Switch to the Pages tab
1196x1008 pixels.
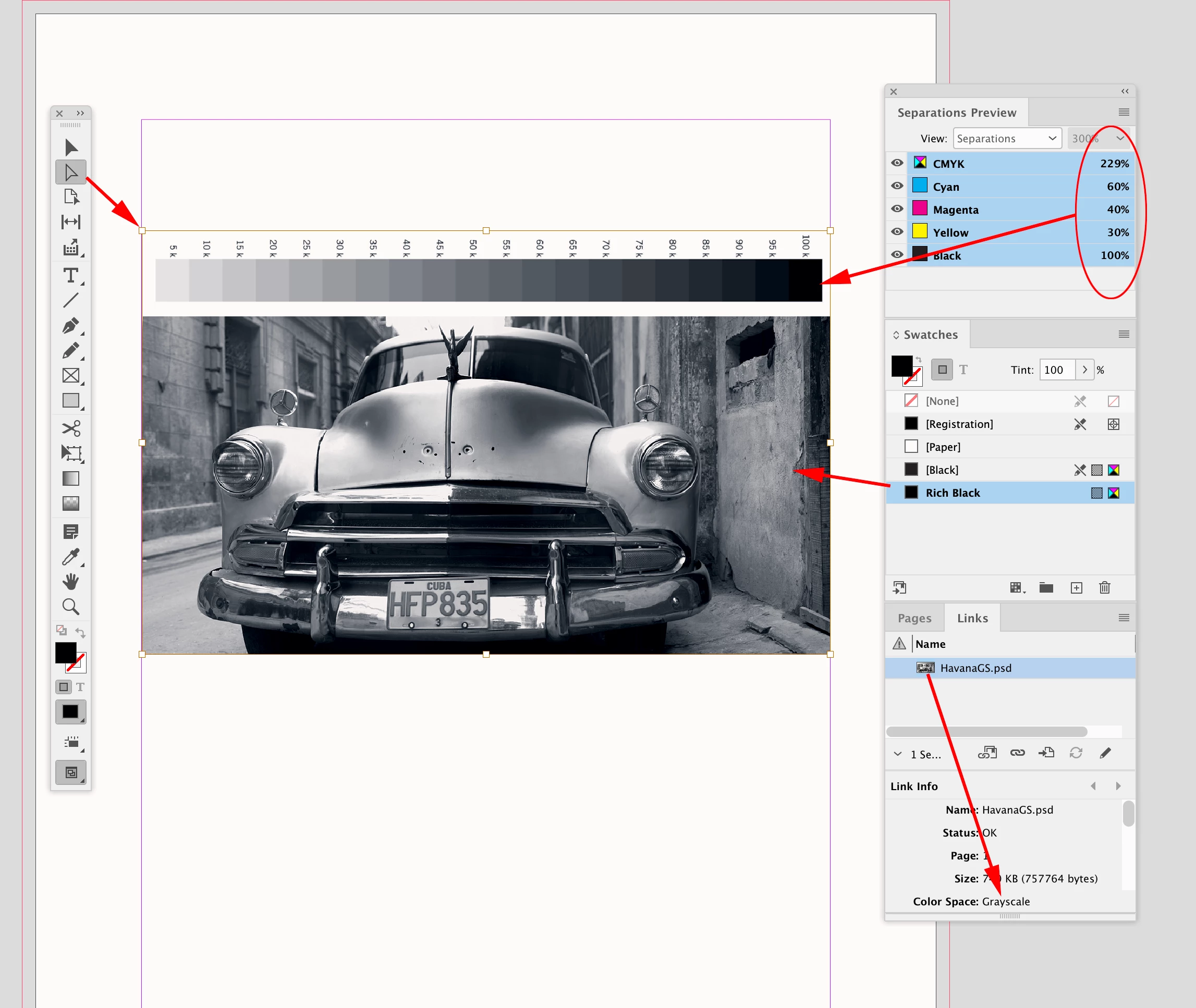tap(914, 618)
